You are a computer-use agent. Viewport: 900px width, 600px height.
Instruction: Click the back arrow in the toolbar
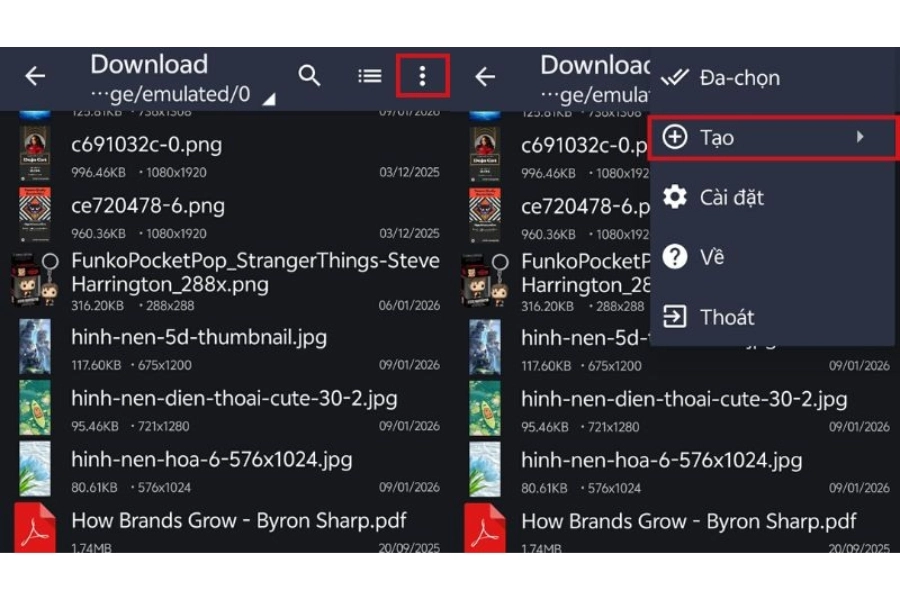[35, 75]
